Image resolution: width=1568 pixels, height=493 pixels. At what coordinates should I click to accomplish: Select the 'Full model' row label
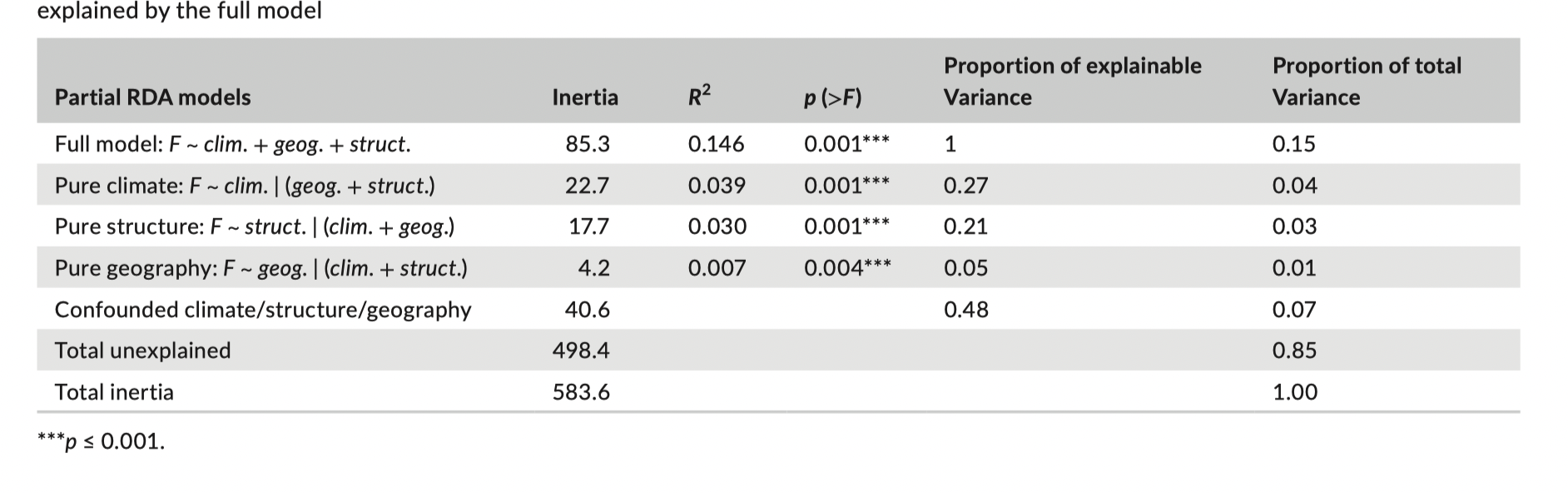(232, 144)
